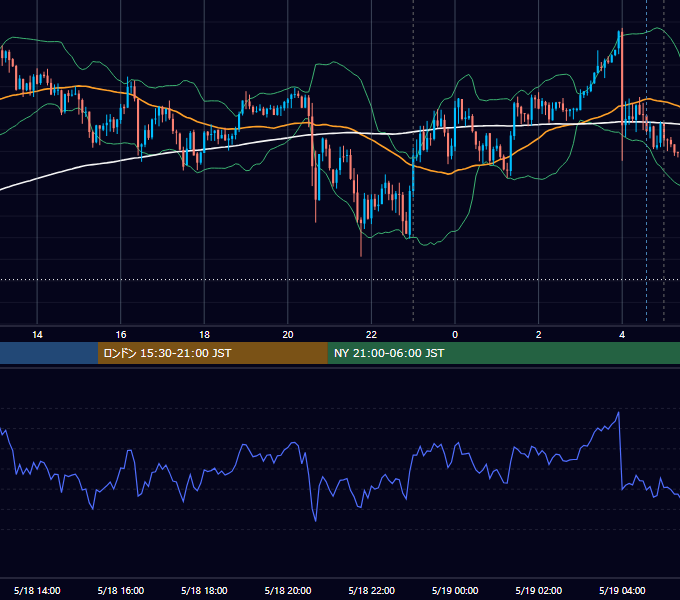Click the 5/19 02:00 time label
Viewport: 680px width, 600px height.
pyautogui.click(x=539, y=590)
